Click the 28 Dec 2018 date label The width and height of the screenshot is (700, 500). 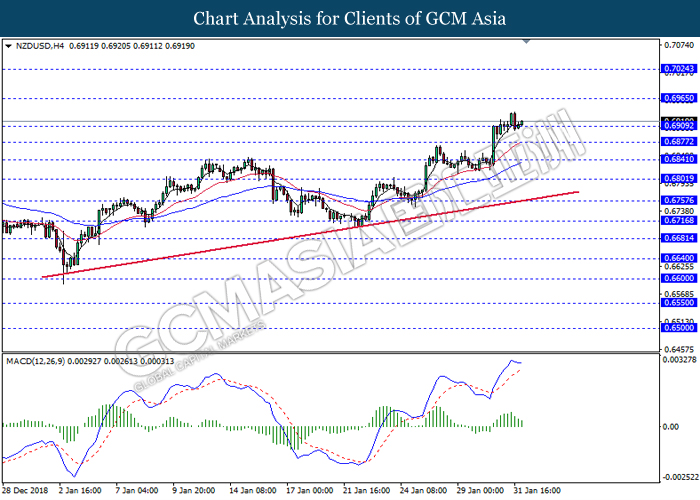click(24, 491)
